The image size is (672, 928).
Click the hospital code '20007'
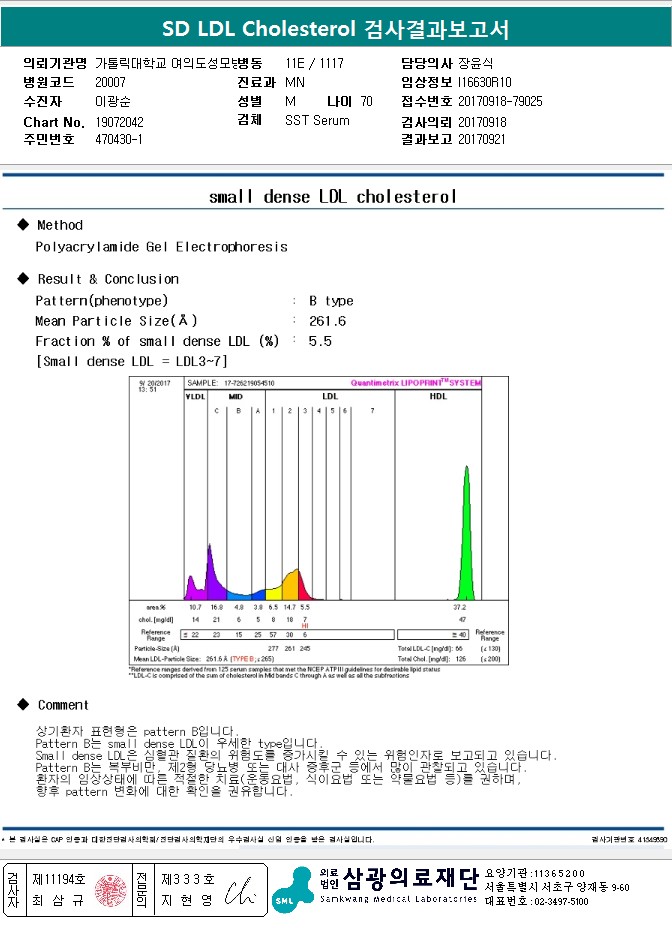coord(110,82)
